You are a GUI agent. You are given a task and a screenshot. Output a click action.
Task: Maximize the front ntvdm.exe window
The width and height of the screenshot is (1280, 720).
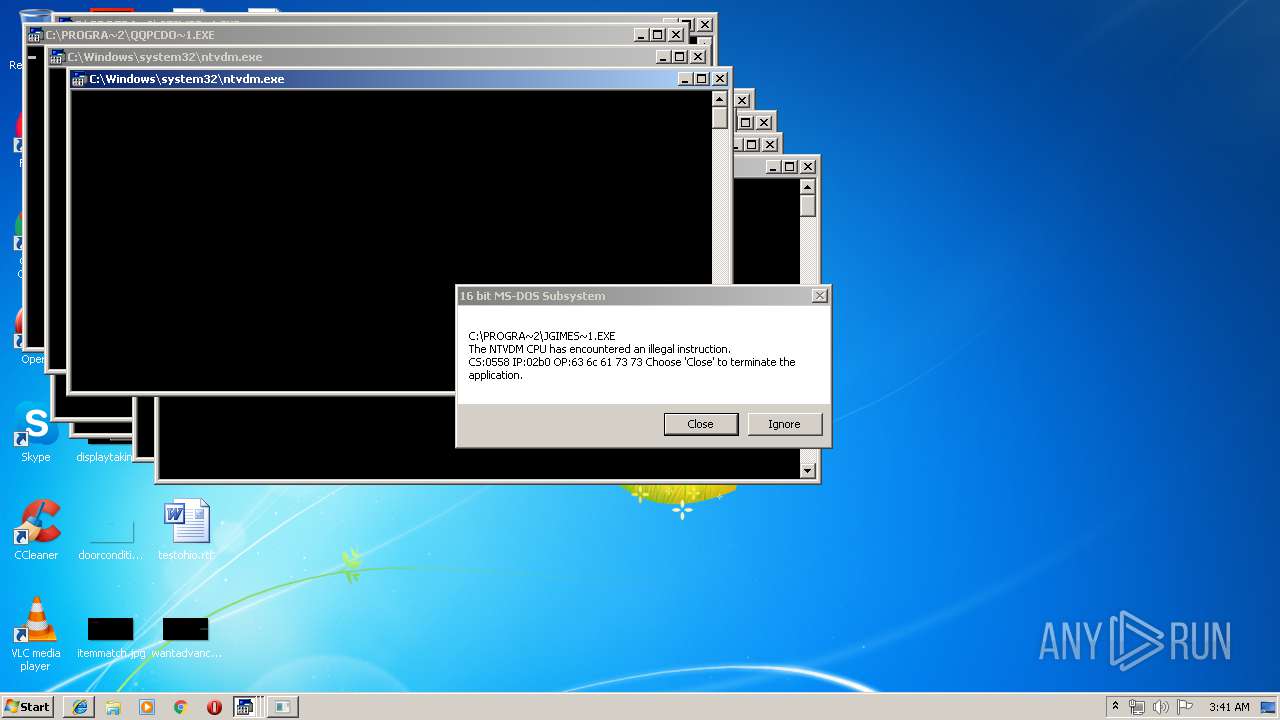click(701, 79)
